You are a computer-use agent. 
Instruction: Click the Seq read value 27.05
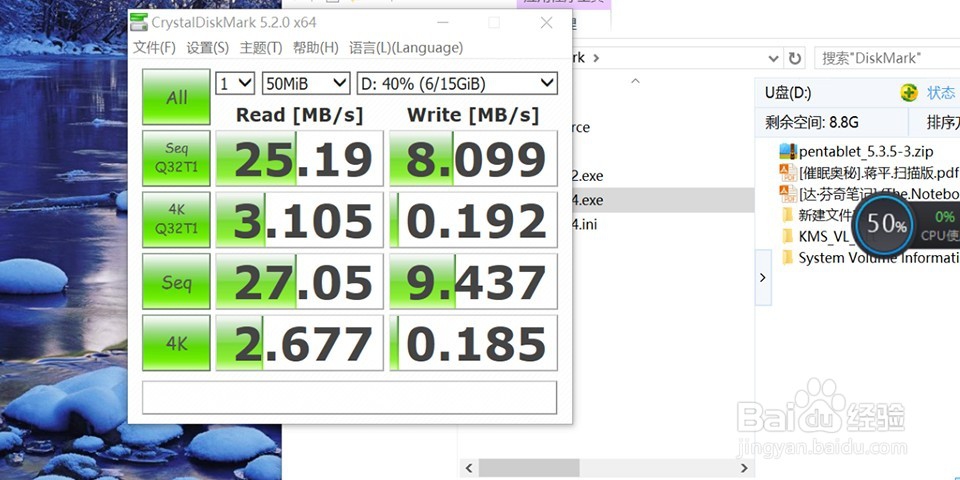[x=299, y=282]
